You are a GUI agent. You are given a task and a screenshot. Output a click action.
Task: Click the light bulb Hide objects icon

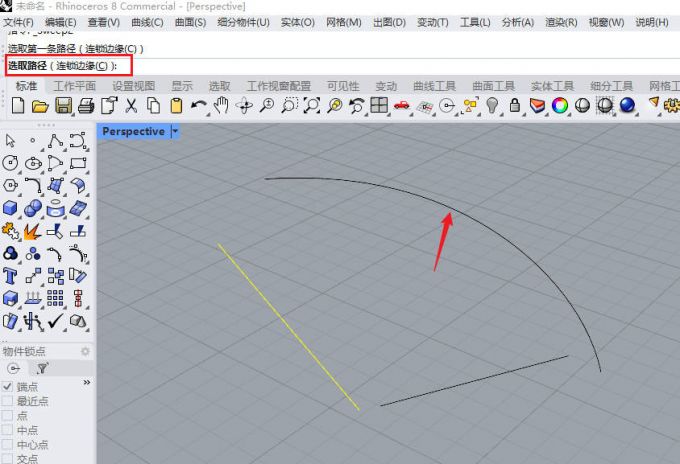492,105
